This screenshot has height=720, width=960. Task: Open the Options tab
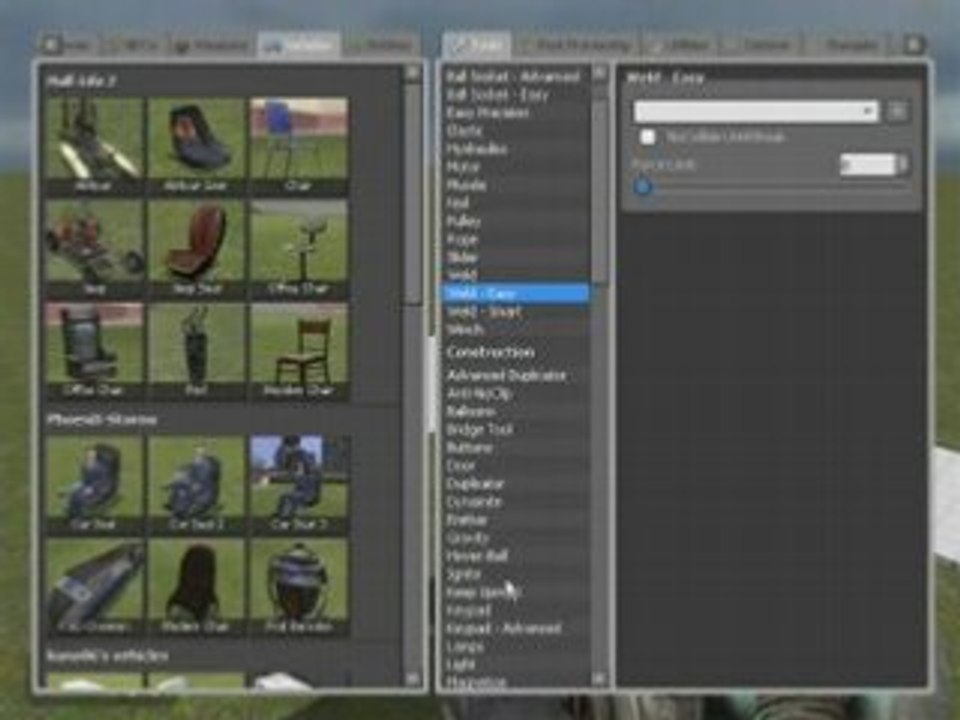759,45
